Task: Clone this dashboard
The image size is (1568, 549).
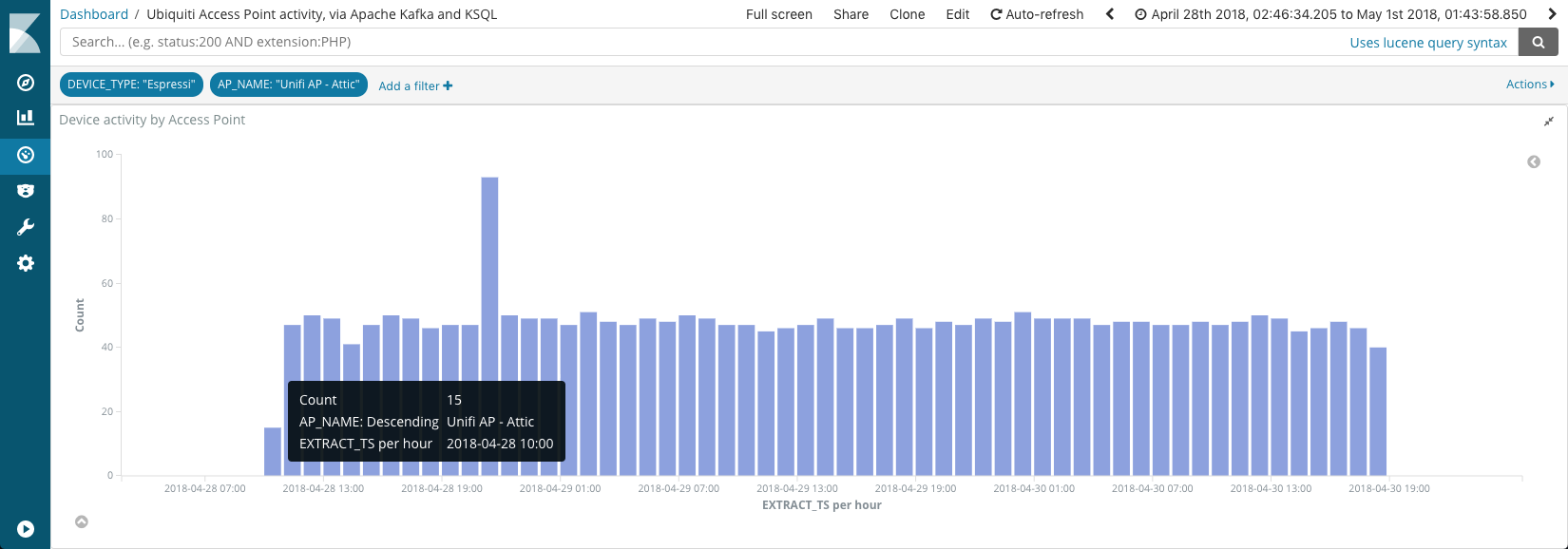Action: click(x=907, y=14)
